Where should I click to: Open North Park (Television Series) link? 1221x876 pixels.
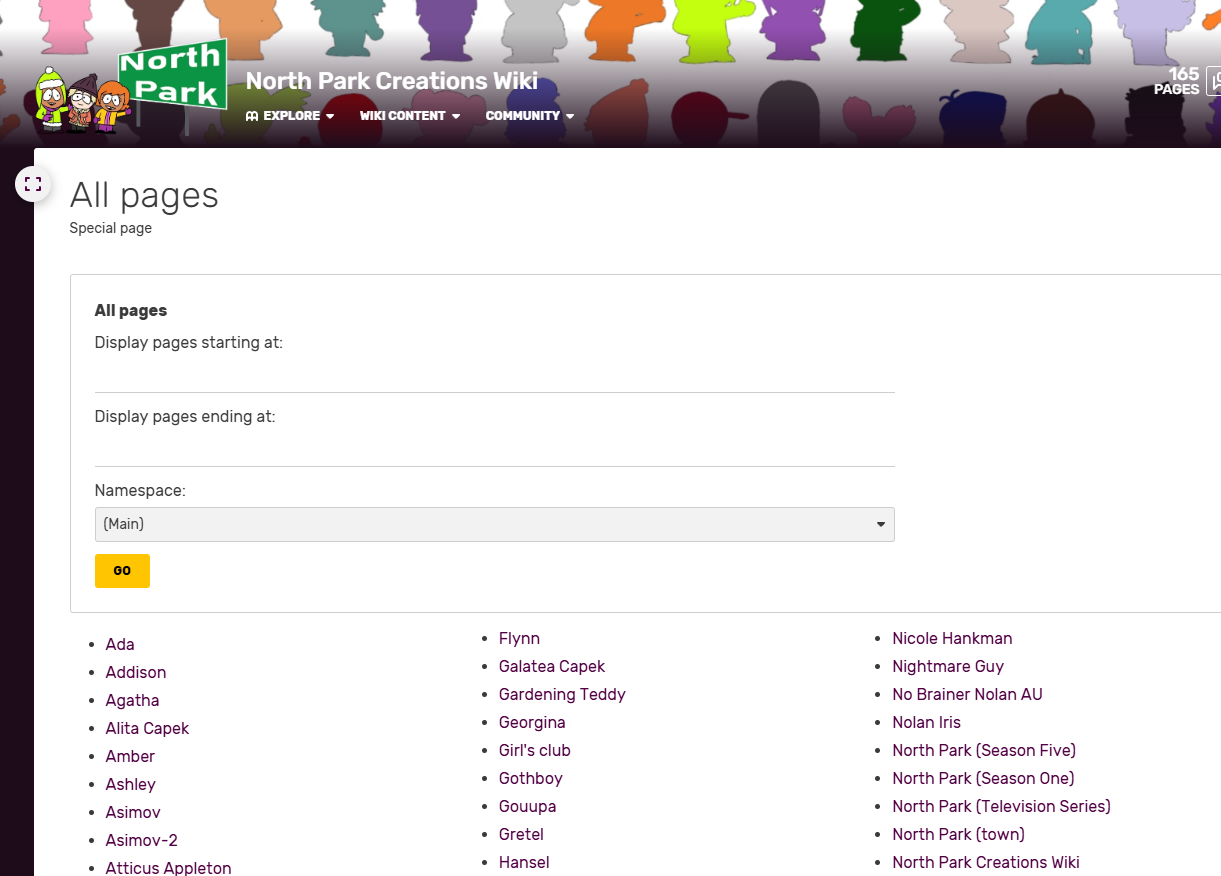(1001, 807)
